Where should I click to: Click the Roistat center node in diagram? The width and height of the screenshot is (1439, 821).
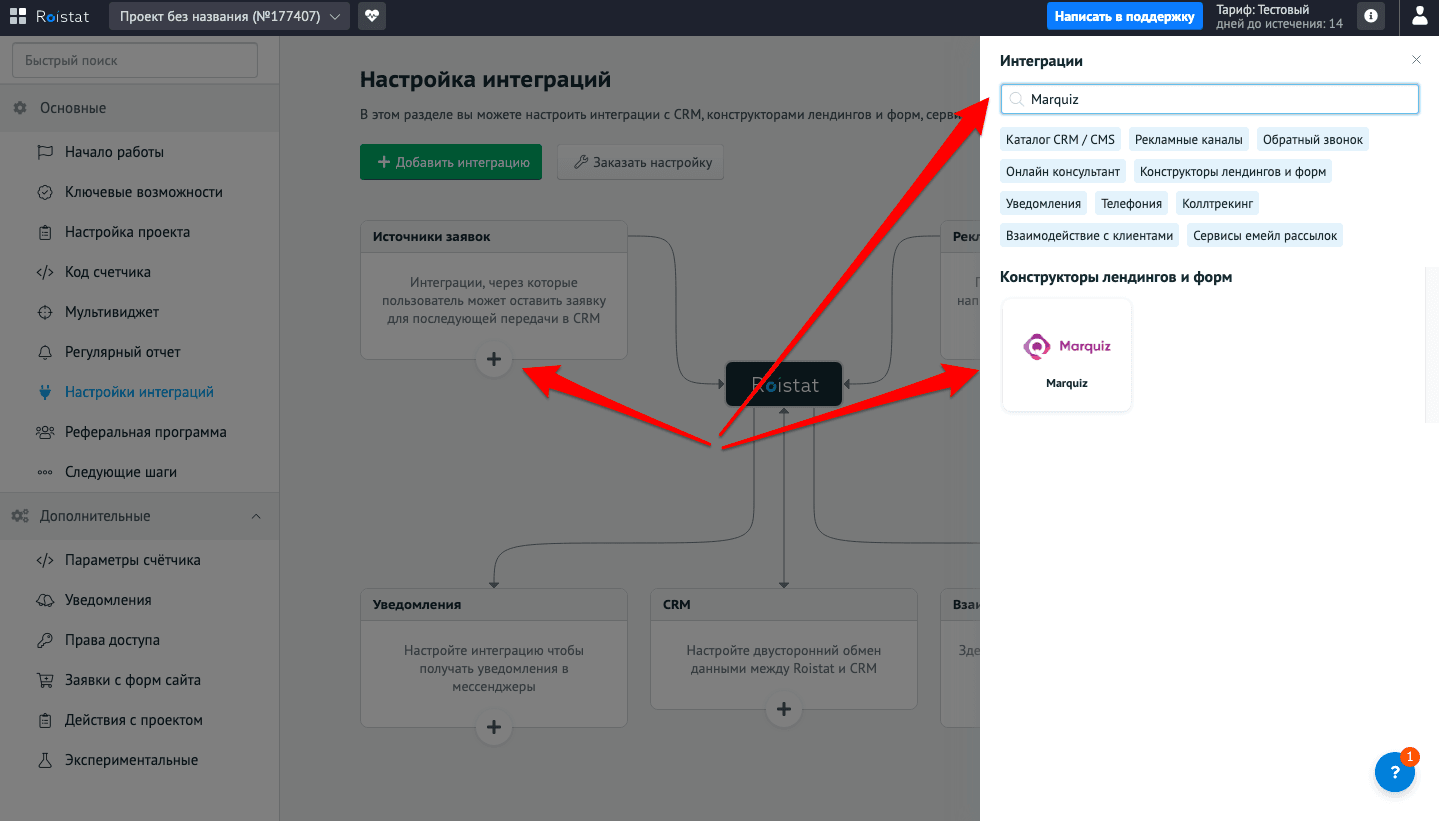click(x=784, y=384)
